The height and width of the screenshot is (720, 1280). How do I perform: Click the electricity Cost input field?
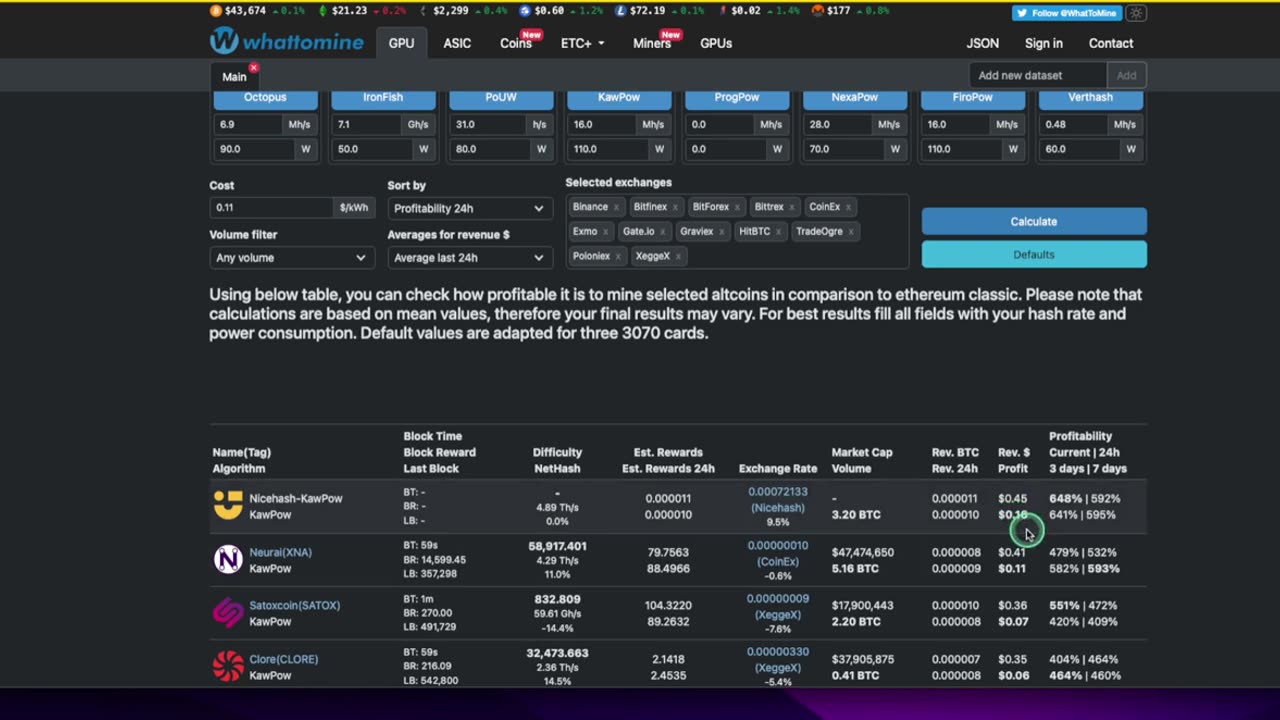272,207
